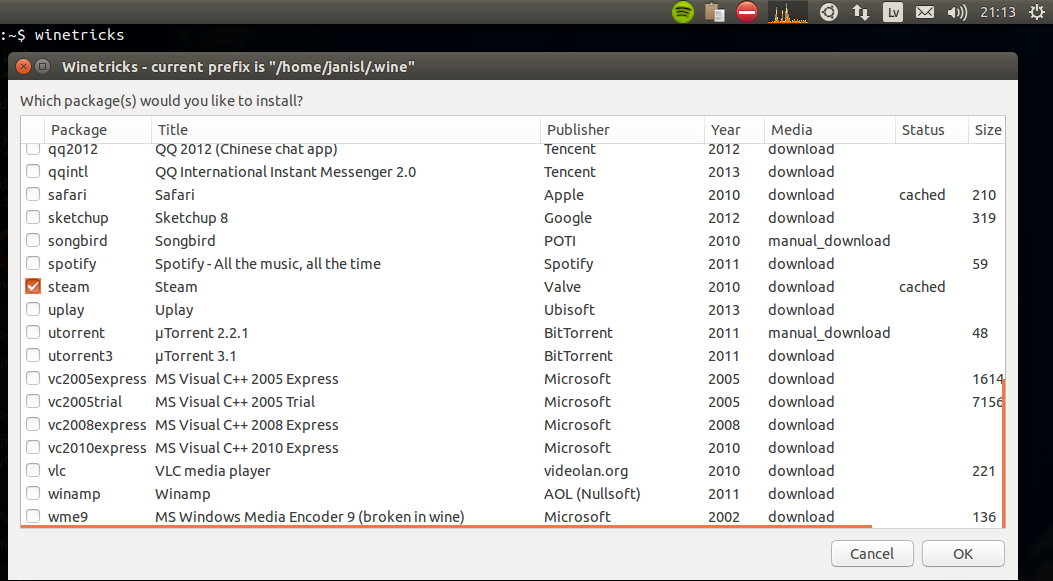Tick the qq2012 package checkbox
Viewport: 1053px width, 581px height.
coord(32,149)
